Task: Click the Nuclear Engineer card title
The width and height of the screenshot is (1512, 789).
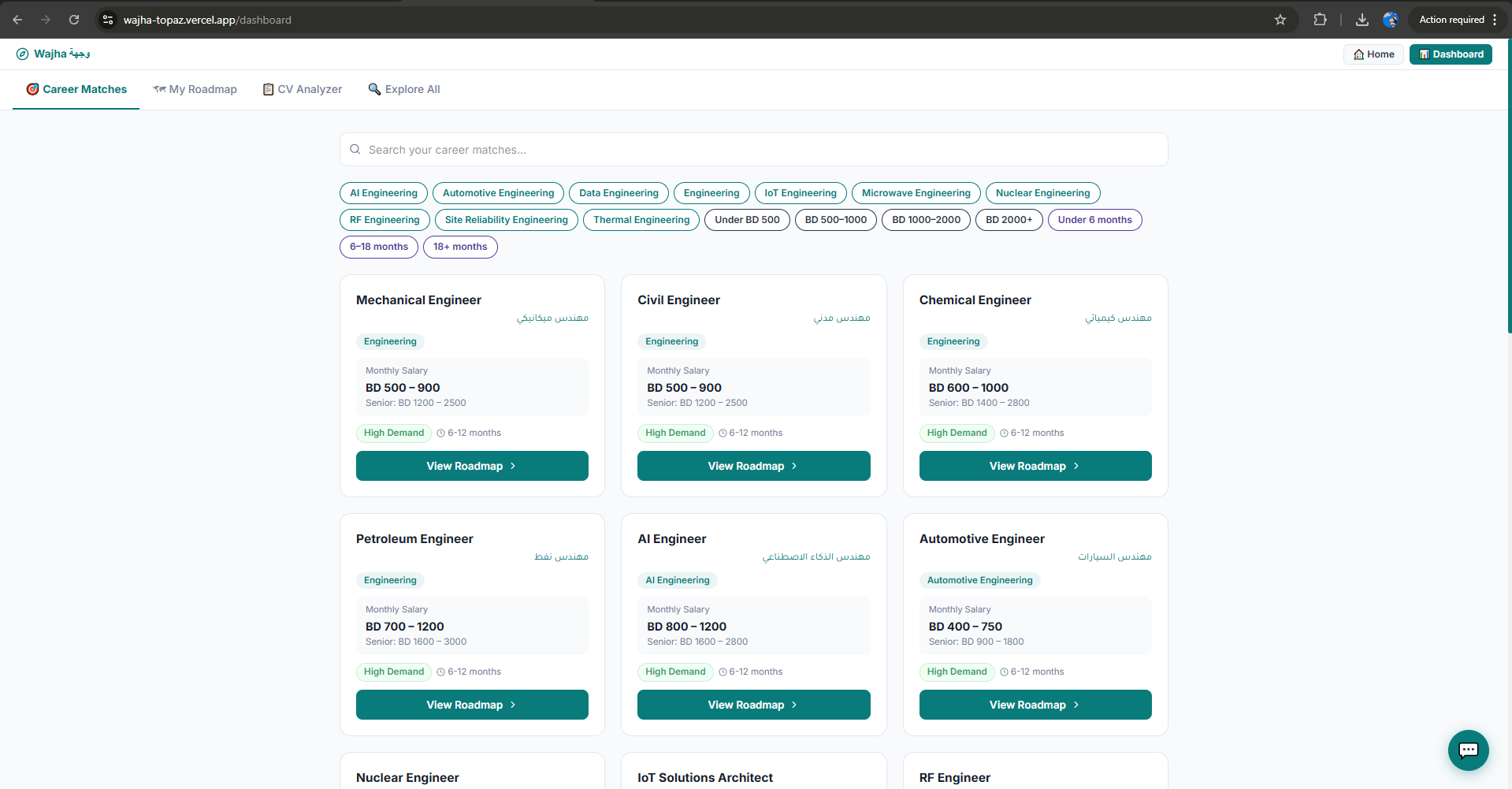Action: [407, 778]
